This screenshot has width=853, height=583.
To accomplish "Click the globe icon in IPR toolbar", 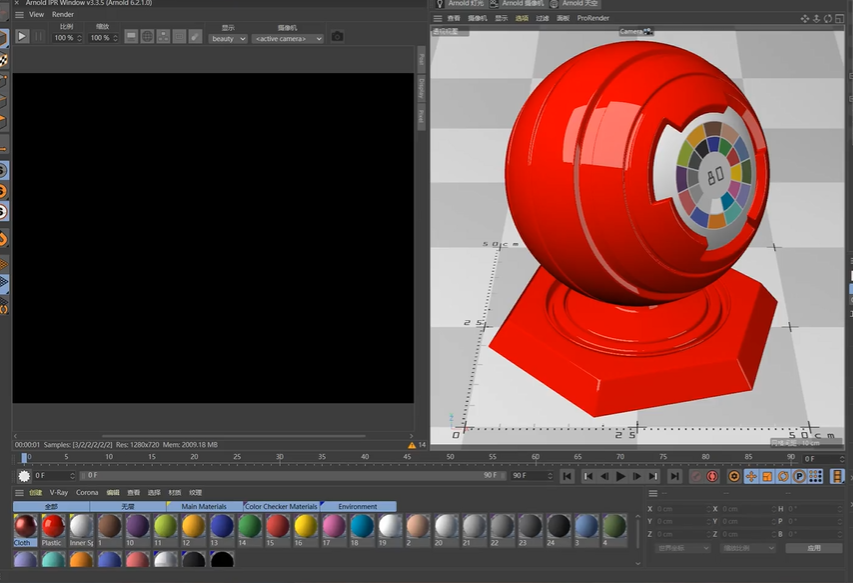I will tap(147, 36).
